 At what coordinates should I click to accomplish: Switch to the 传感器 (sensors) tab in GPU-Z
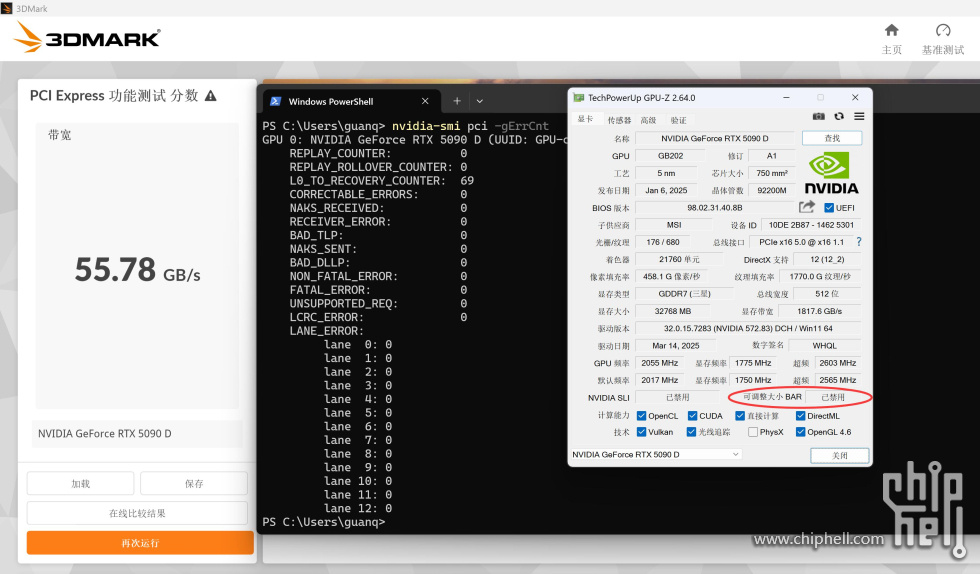(x=619, y=120)
